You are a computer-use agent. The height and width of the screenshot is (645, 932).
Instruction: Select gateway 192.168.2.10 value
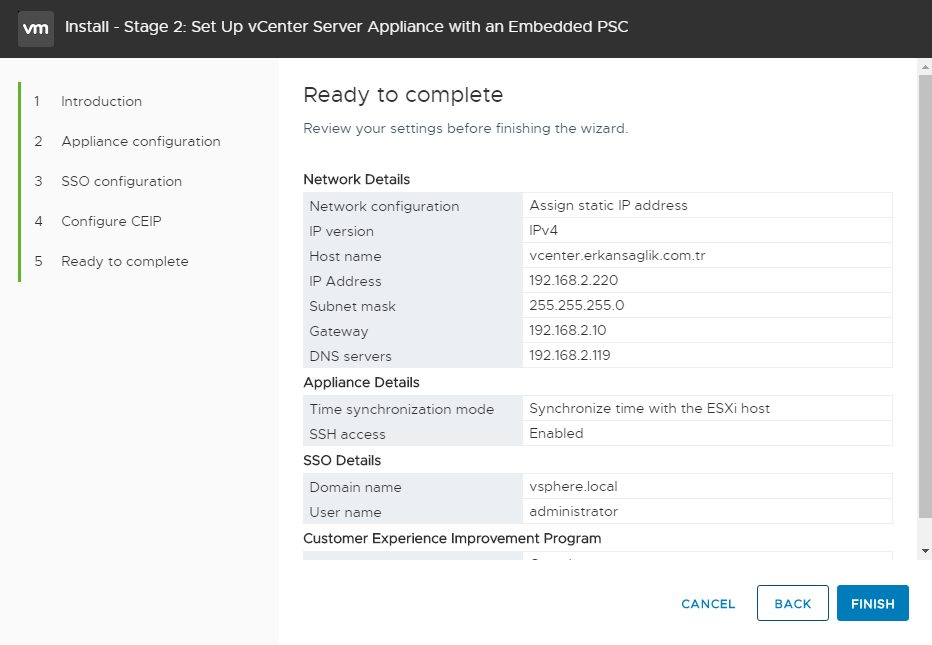pyautogui.click(x=568, y=331)
